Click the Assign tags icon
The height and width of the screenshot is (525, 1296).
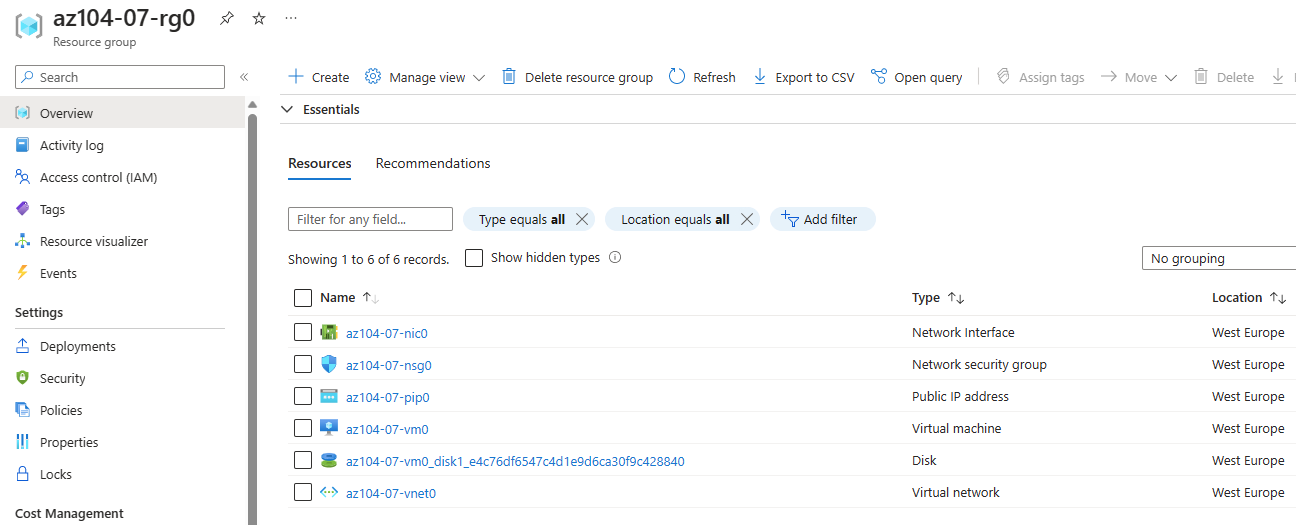pos(1003,77)
